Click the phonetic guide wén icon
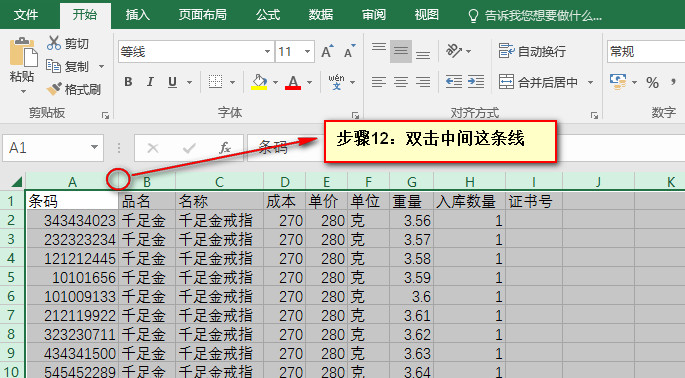The height and width of the screenshot is (378, 685). [336, 82]
